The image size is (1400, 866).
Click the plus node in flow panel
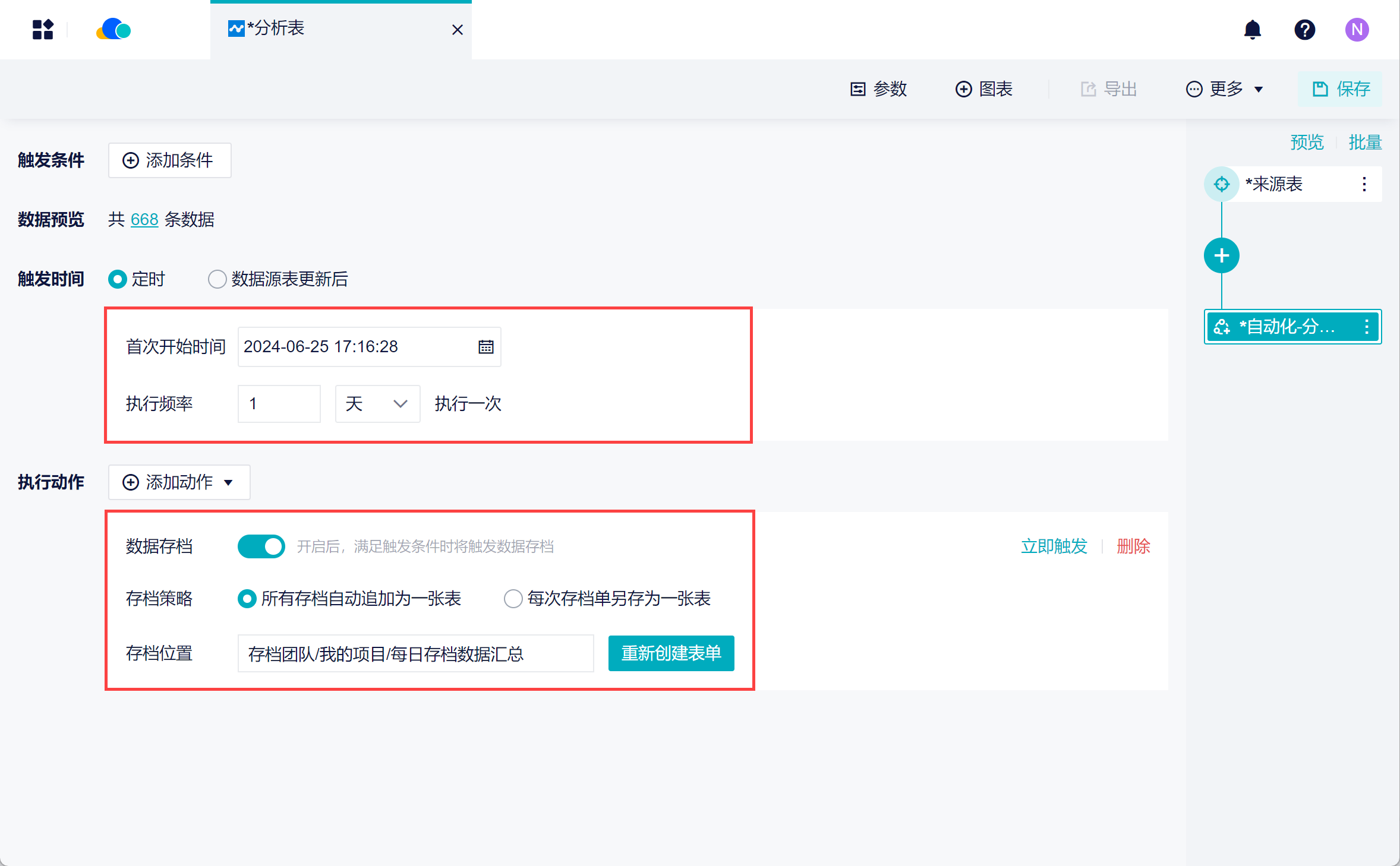[x=1221, y=256]
